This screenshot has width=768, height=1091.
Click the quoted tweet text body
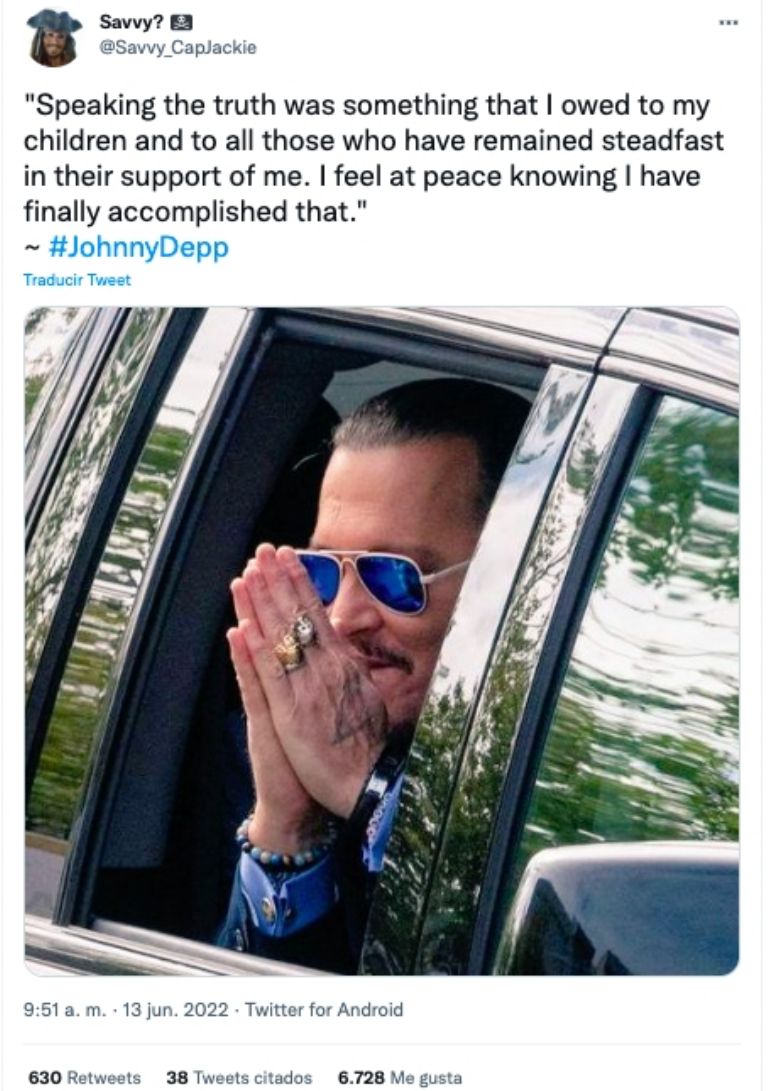373,159
